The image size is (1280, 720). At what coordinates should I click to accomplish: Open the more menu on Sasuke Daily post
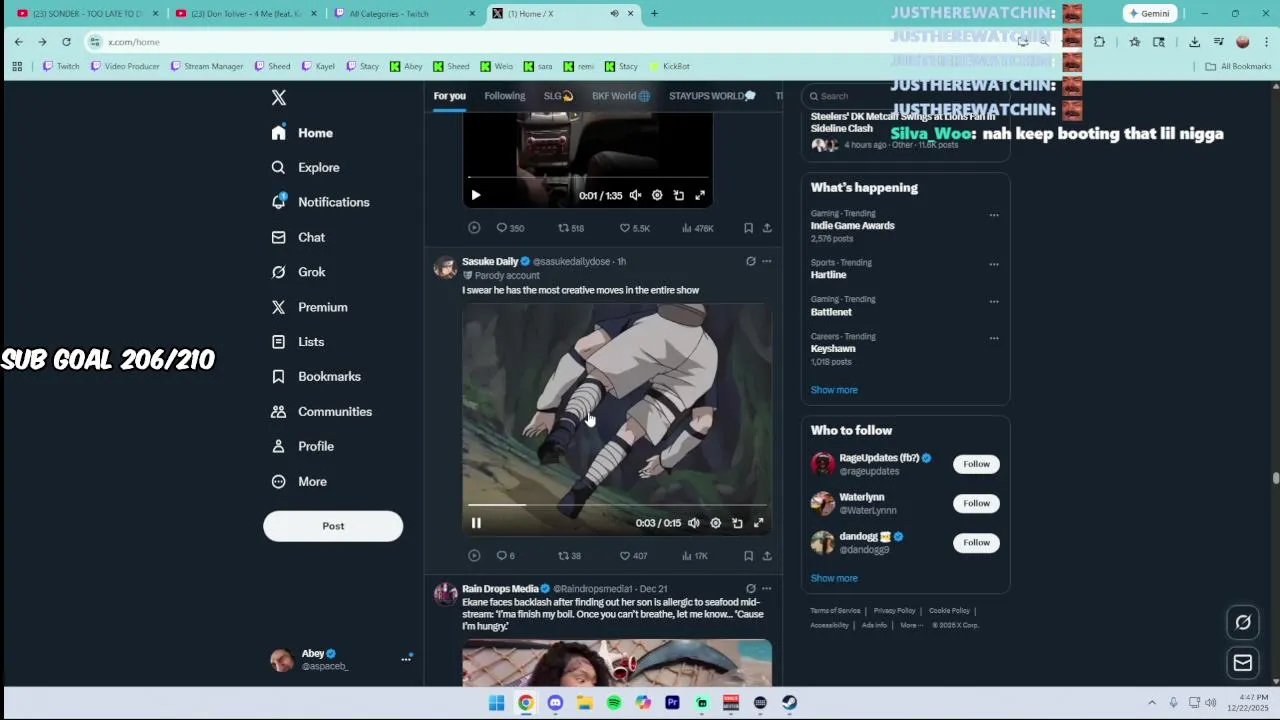(x=767, y=261)
